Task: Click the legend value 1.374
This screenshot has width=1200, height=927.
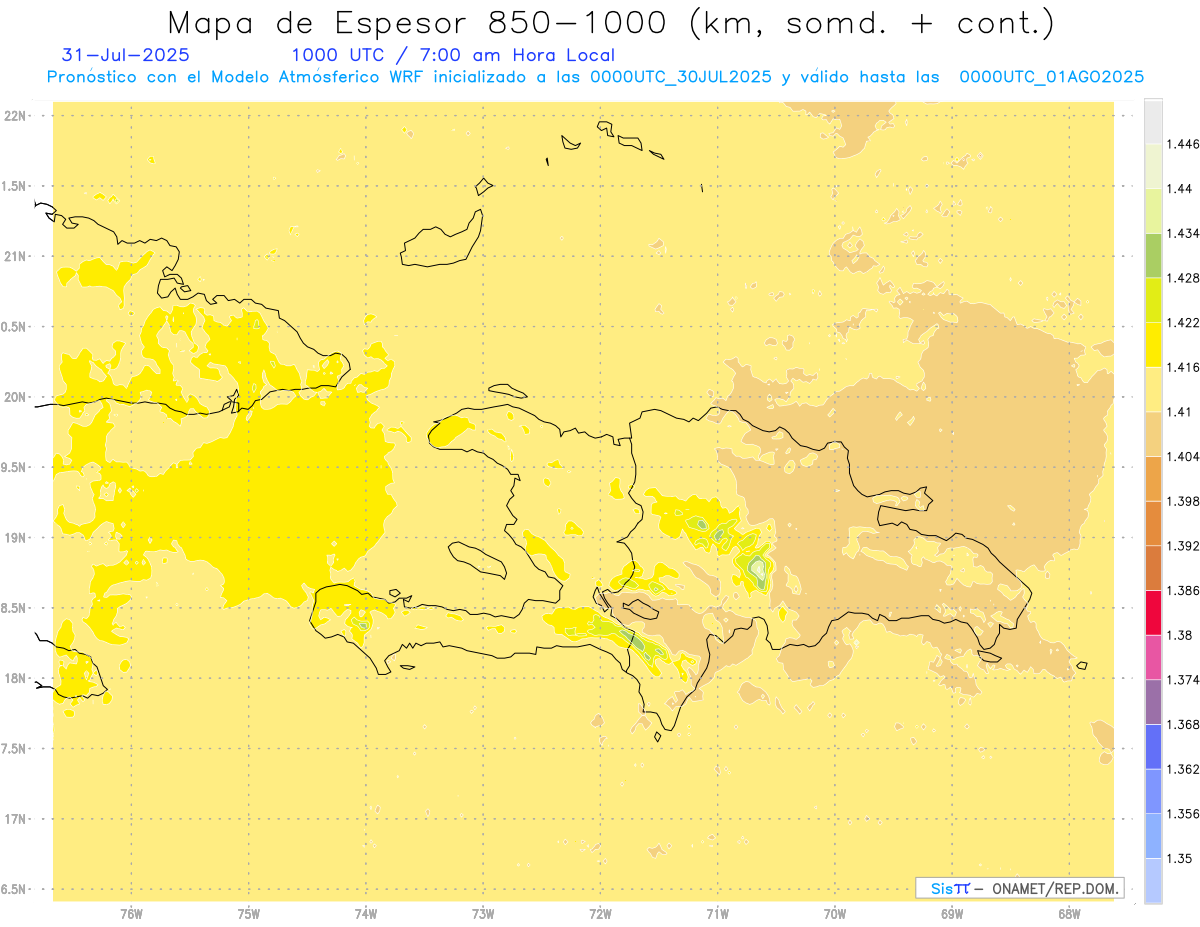Action: pos(1183,680)
